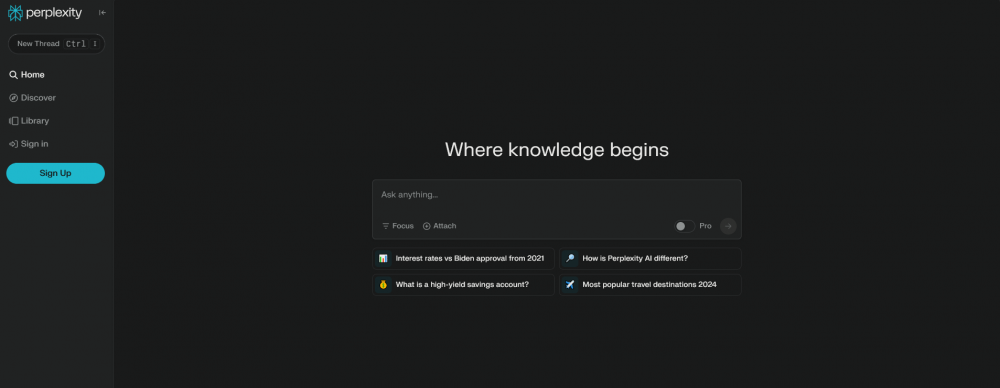Click the Library books icon
Image resolution: width=1000 pixels, height=388 pixels.
[13, 121]
